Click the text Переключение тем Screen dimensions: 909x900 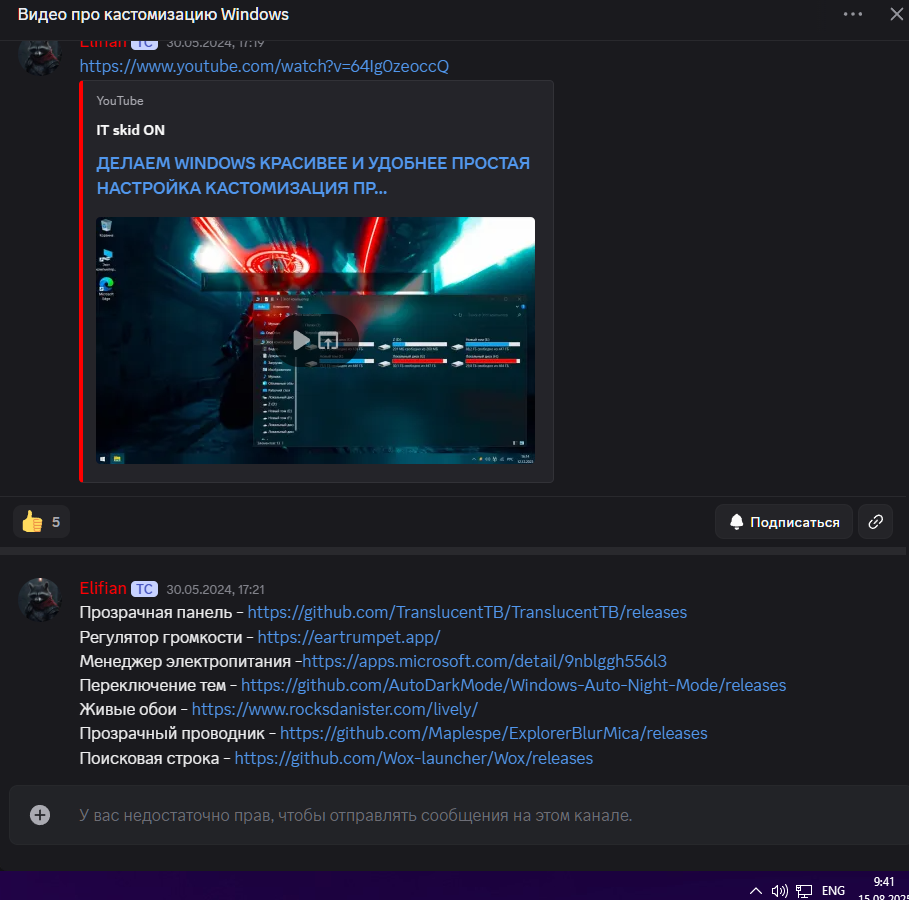(x=152, y=685)
